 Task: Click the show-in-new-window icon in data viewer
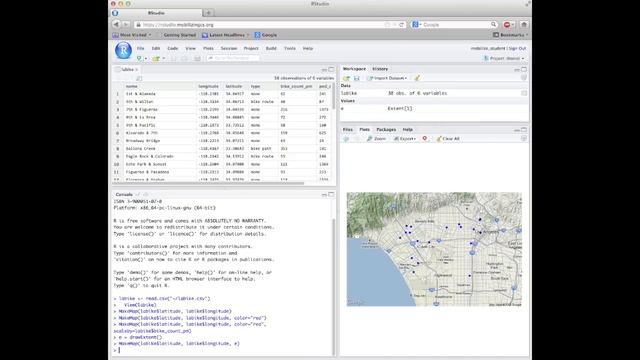point(139,78)
